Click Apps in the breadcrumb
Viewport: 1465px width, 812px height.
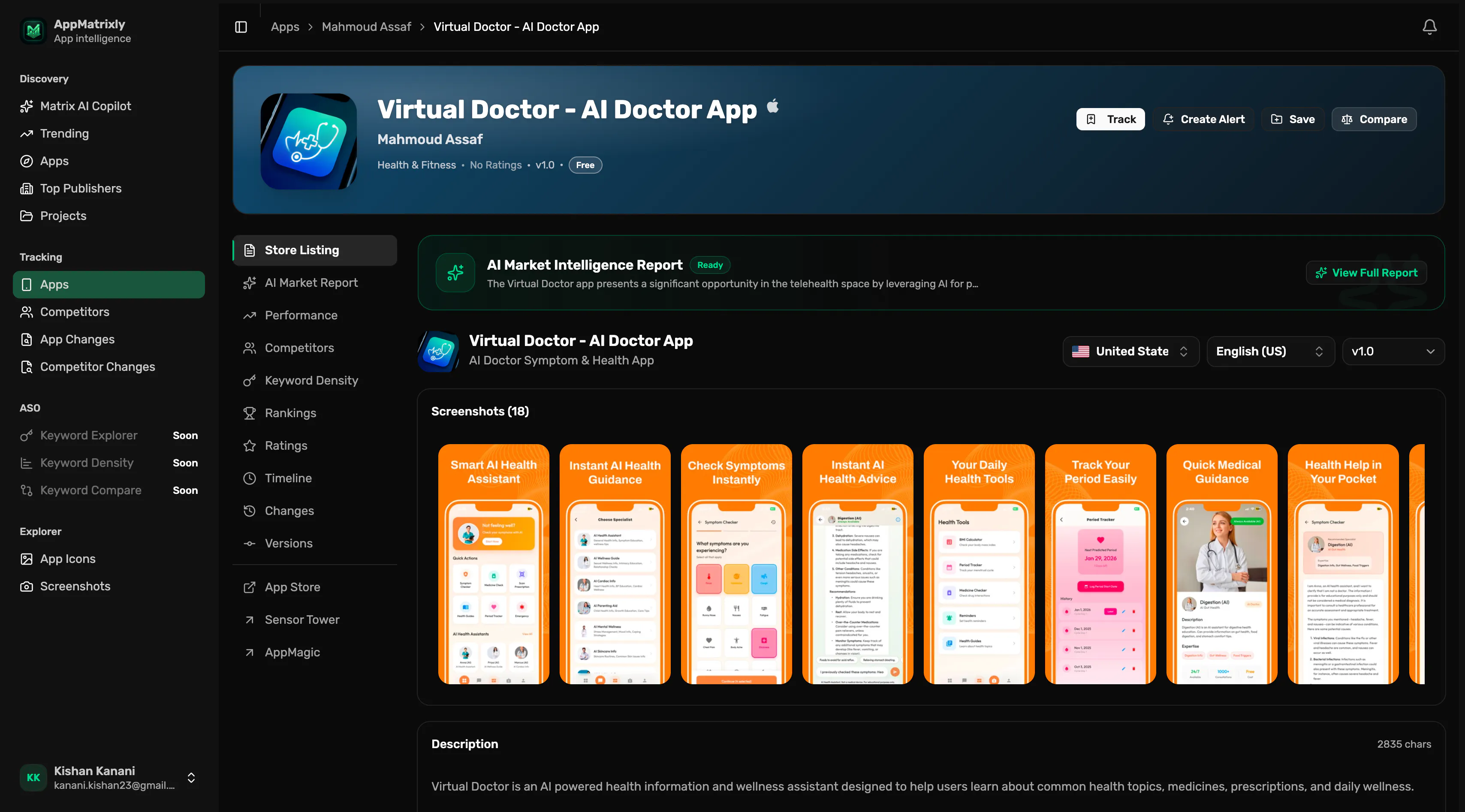coord(285,27)
